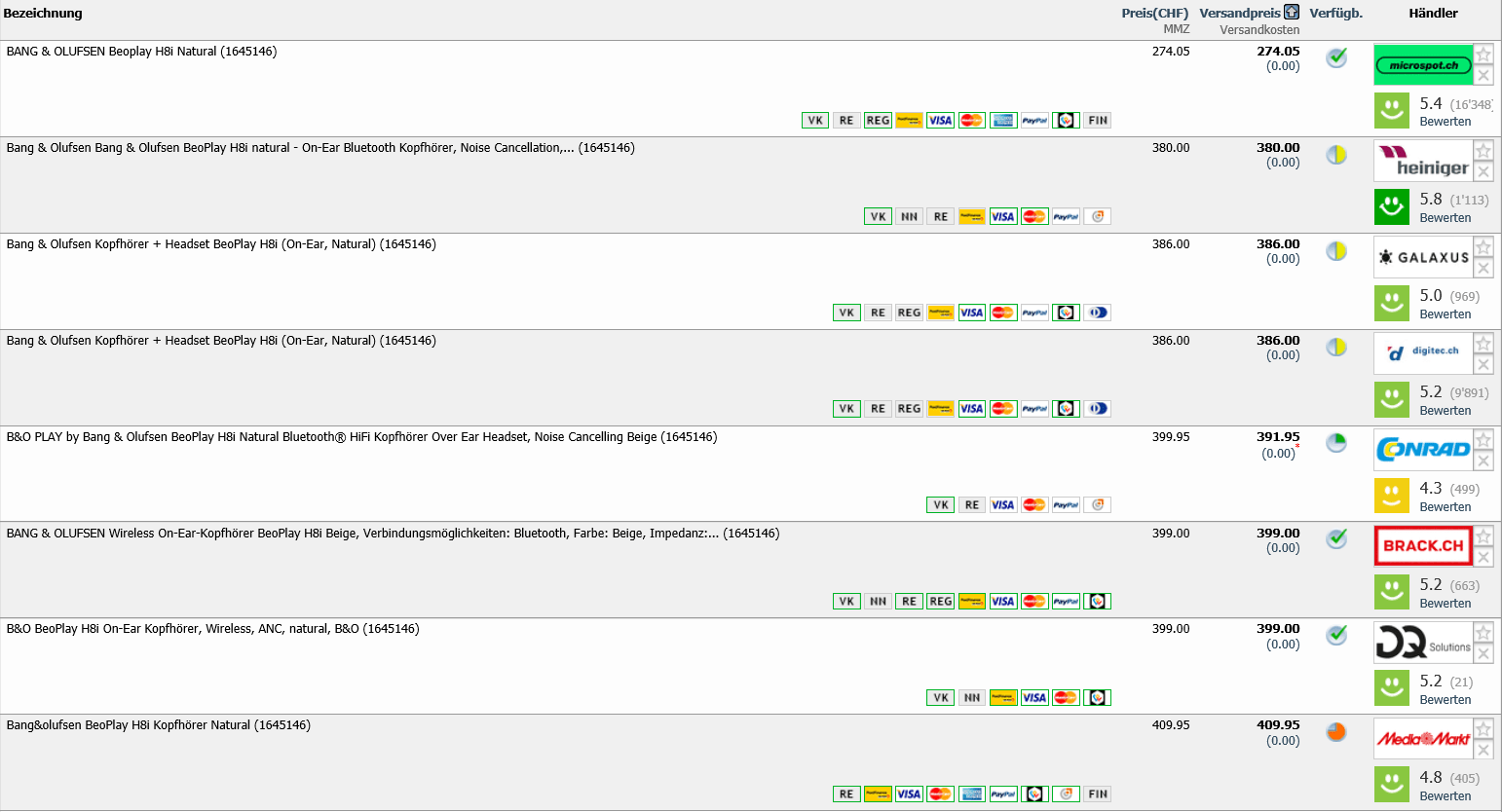Star the BRACK.CH merchant as favorite
The width and height of the screenshot is (1502, 812).
[x=1483, y=536]
